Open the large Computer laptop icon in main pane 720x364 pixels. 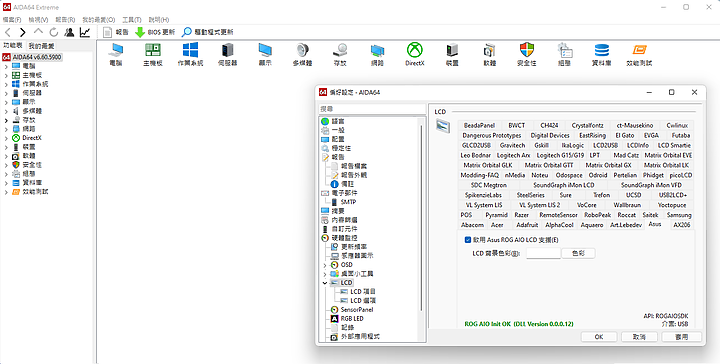pyautogui.click(x=116, y=50)
